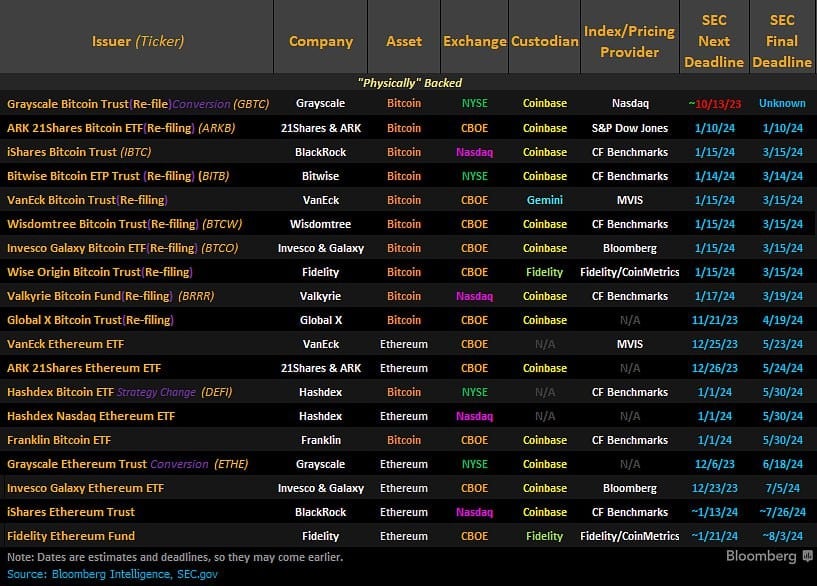
Task: Click the SEC Next Deadline header
Action: pos(713,42)
